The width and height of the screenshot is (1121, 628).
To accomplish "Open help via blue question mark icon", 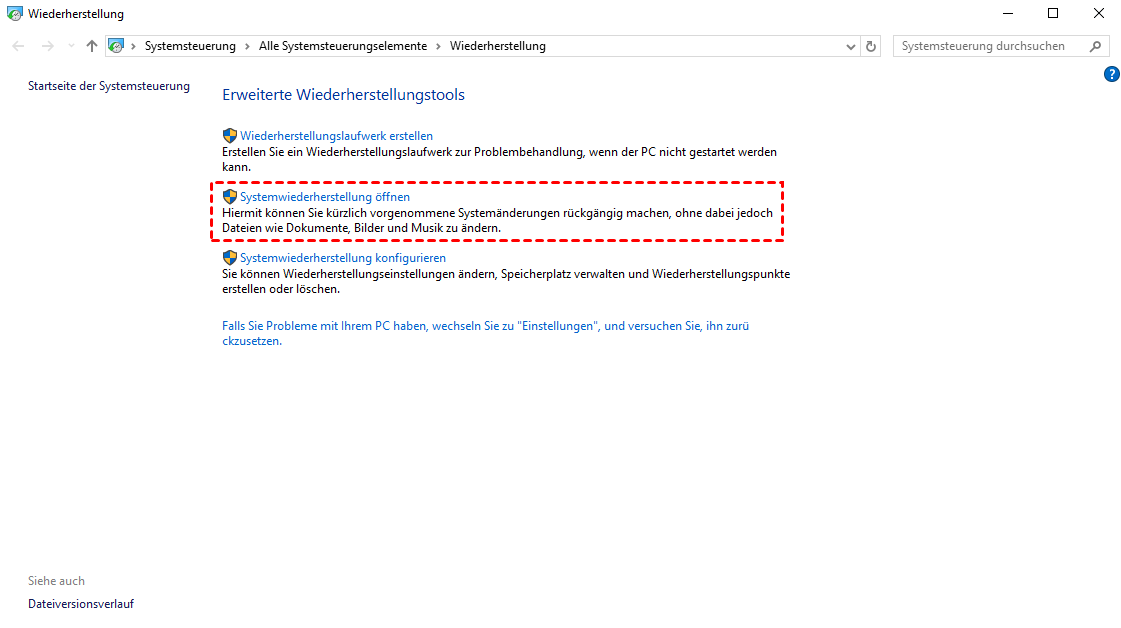I will point(1111,74).
